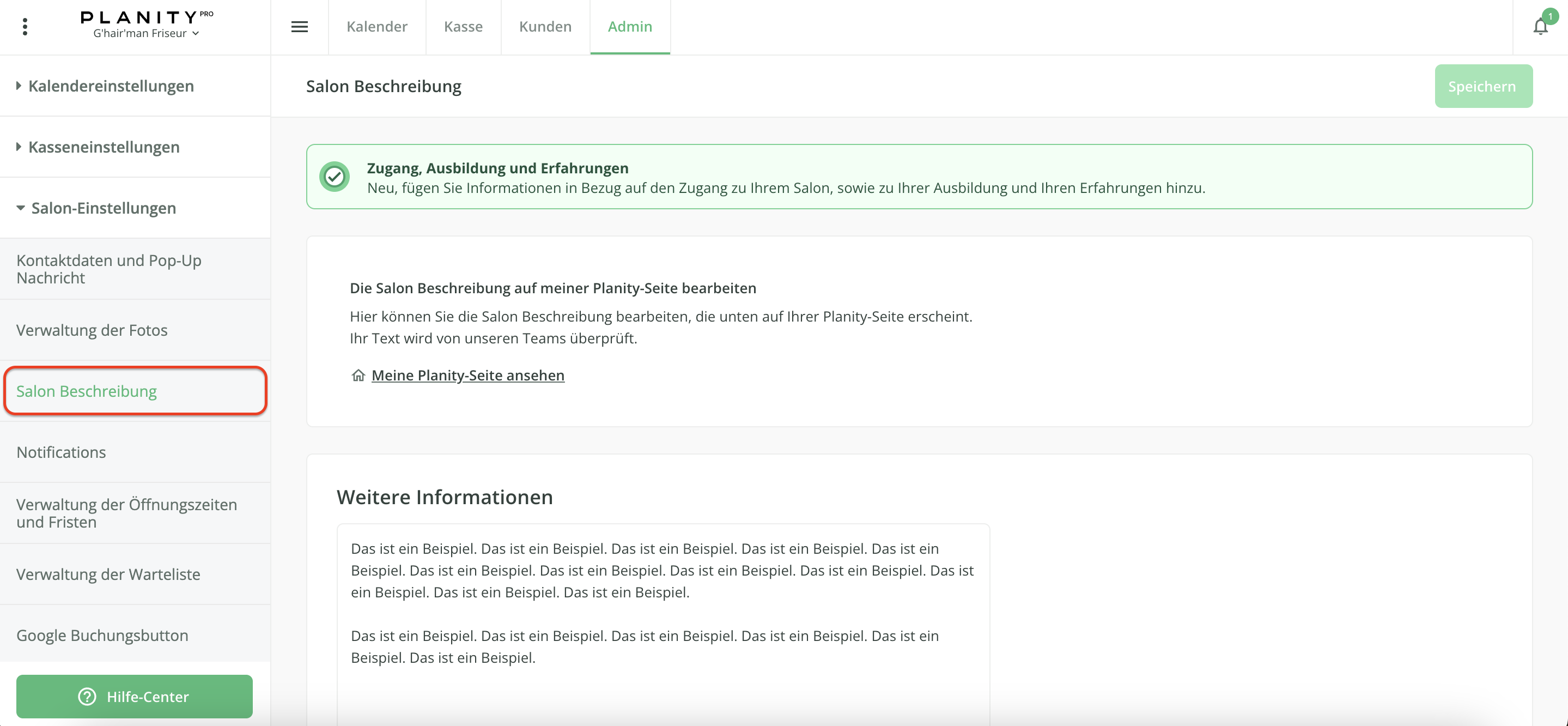Image resolution: width=1568 pixels, height=726 pixels.
Task: Open the Kunden tab
Action: [x=545, y=27]
